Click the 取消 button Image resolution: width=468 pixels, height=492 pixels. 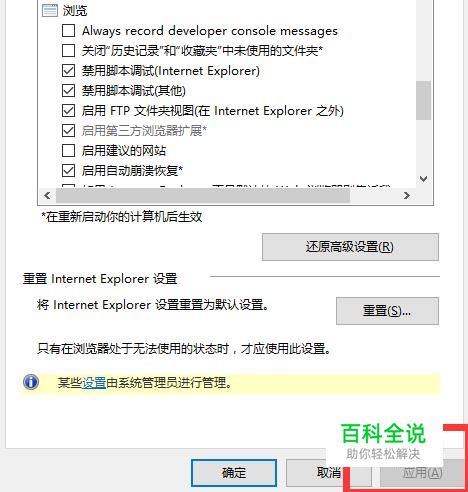click(x=328, y=473)
